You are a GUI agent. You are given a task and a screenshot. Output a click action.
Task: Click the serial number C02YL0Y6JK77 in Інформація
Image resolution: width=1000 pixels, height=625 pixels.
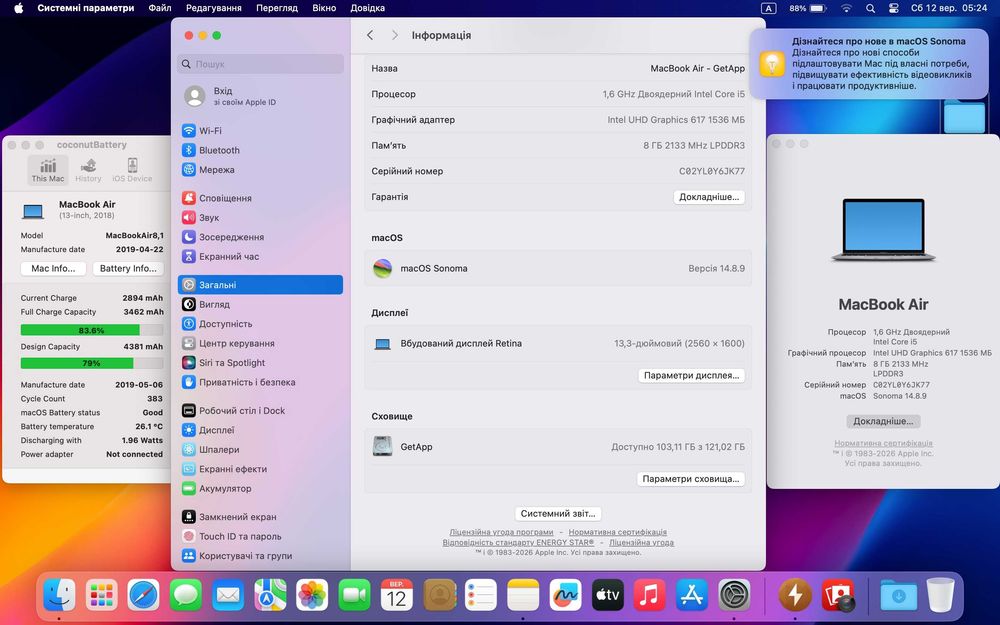pyautogui.click(x=712, y=171)
